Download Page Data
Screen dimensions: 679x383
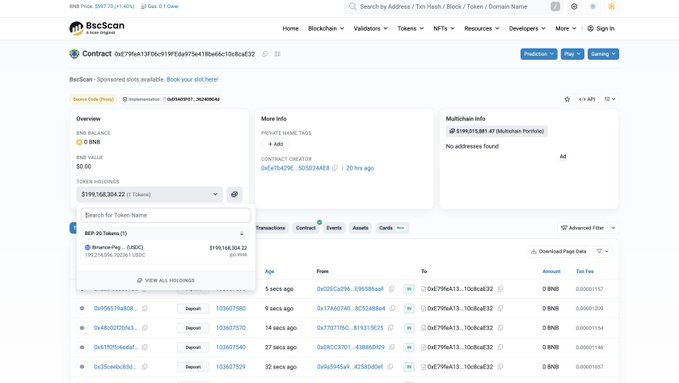(559, 251)
